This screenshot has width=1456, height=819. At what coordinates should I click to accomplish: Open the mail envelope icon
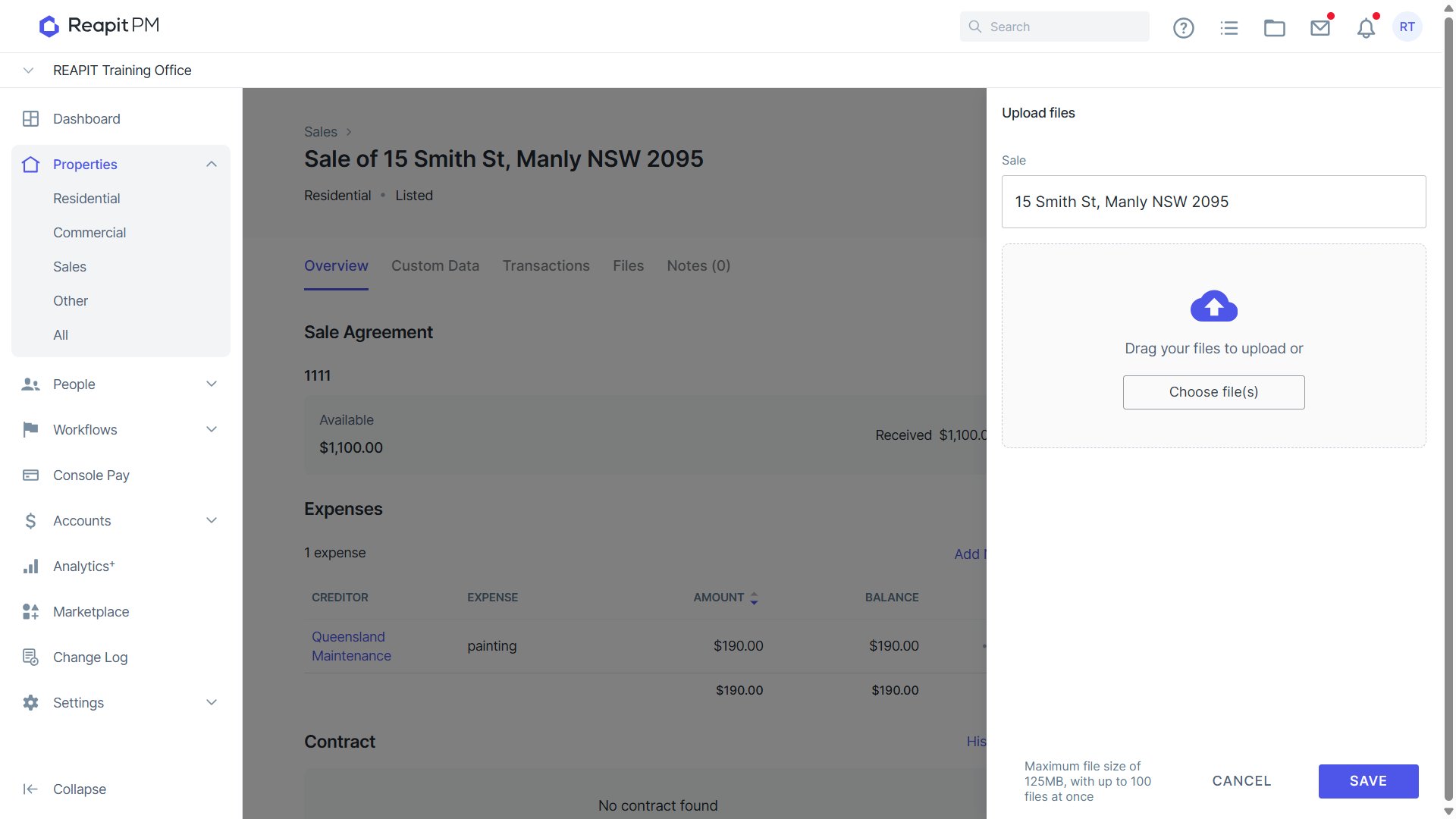[x=1320, y=28]
